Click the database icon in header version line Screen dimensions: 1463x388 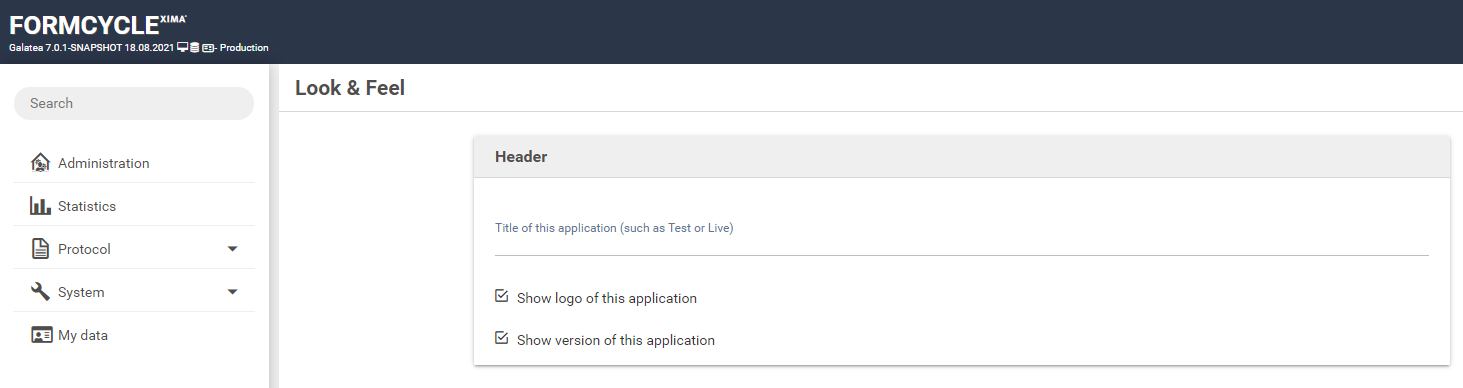point(194,47)
